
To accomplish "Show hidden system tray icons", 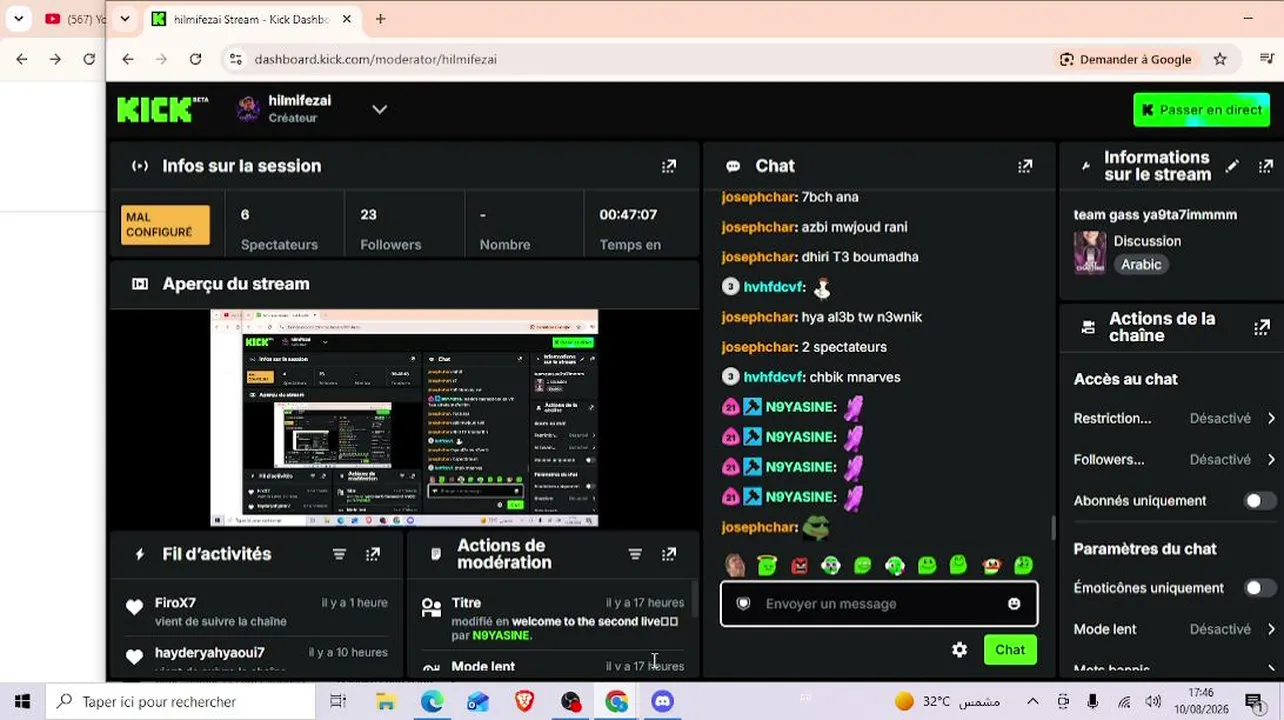I will (x=1032, y=702).
